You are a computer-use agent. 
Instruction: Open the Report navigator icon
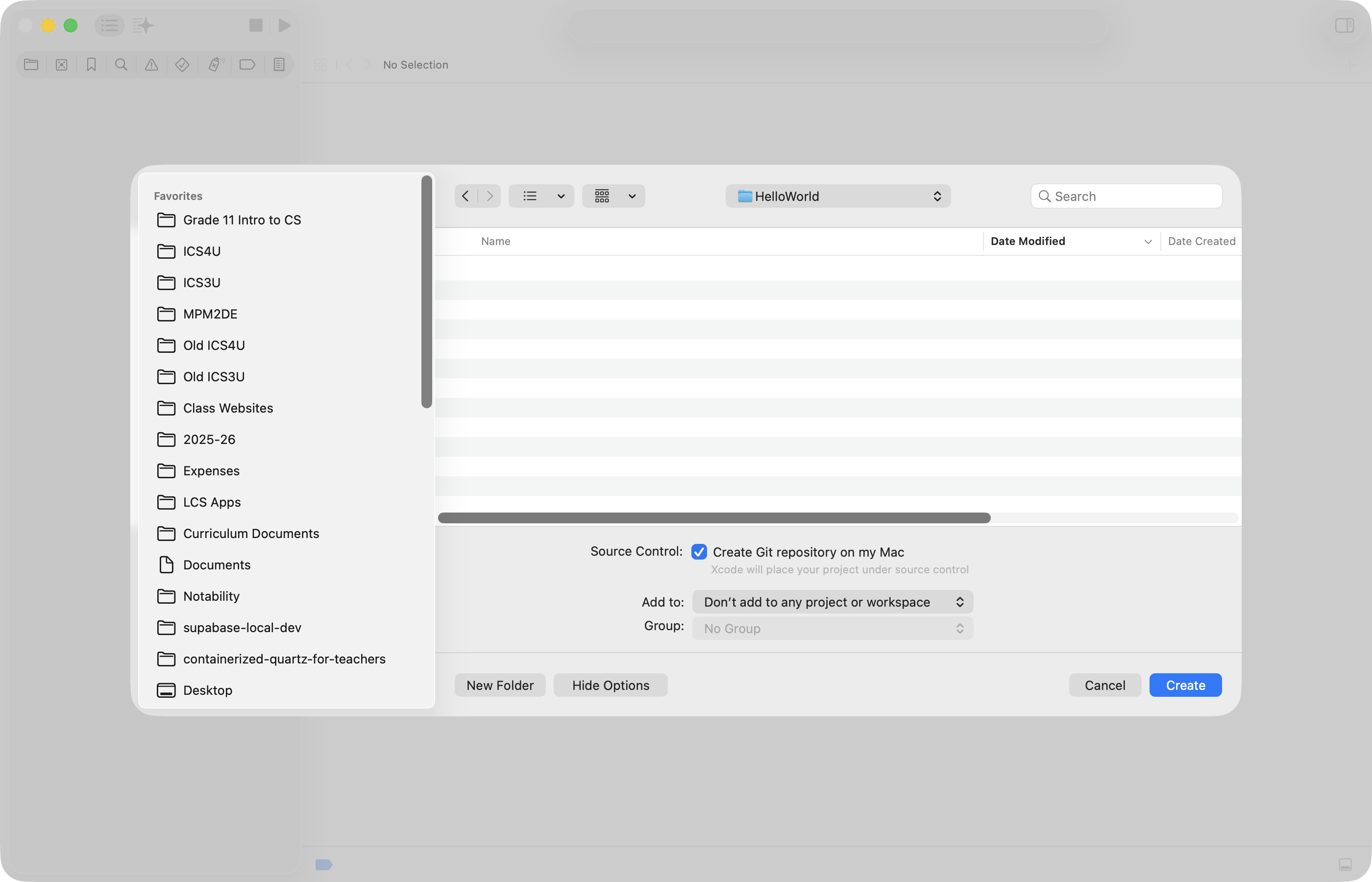(x=279, y=65)
